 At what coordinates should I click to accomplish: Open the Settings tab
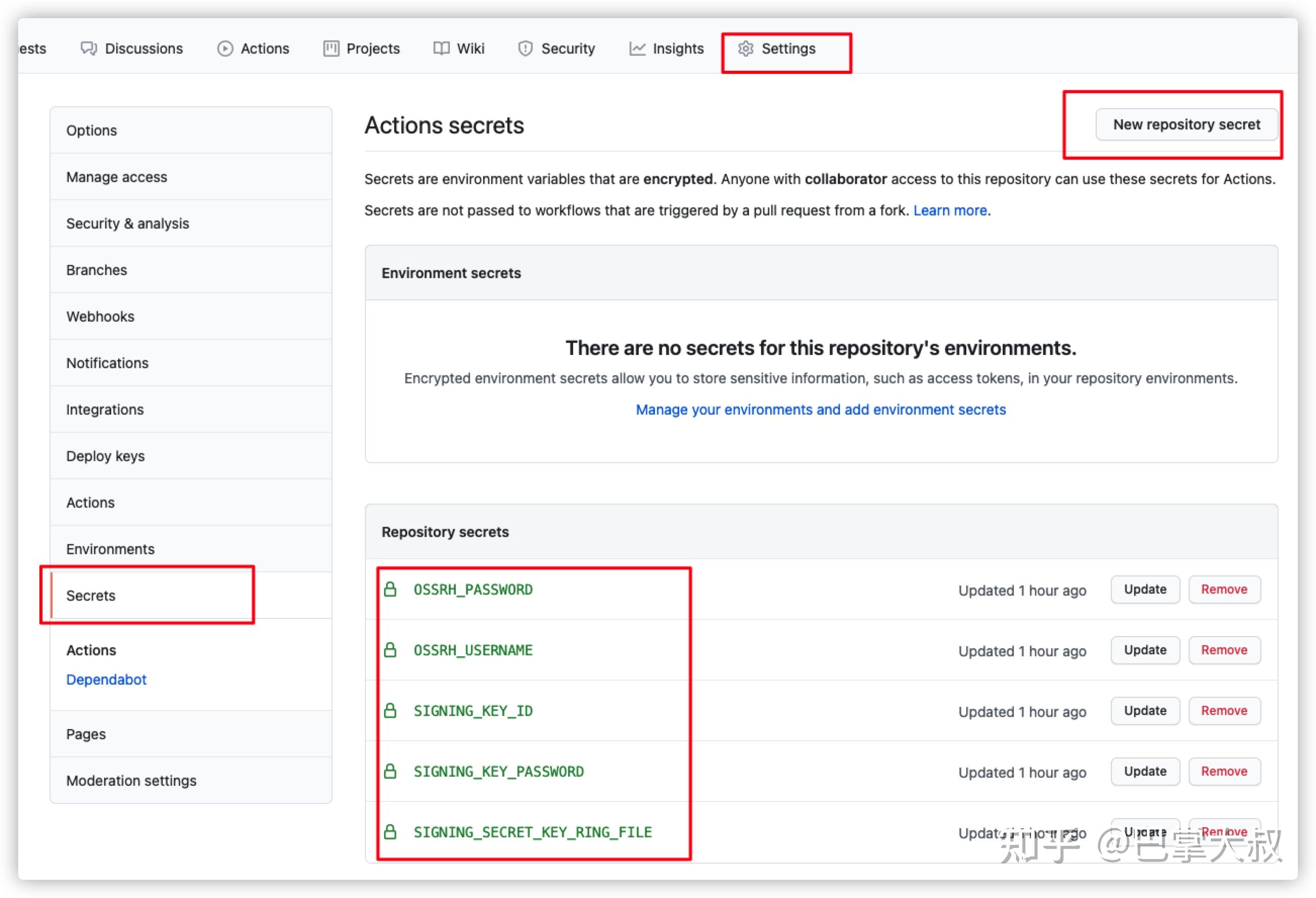click(788, 49)
